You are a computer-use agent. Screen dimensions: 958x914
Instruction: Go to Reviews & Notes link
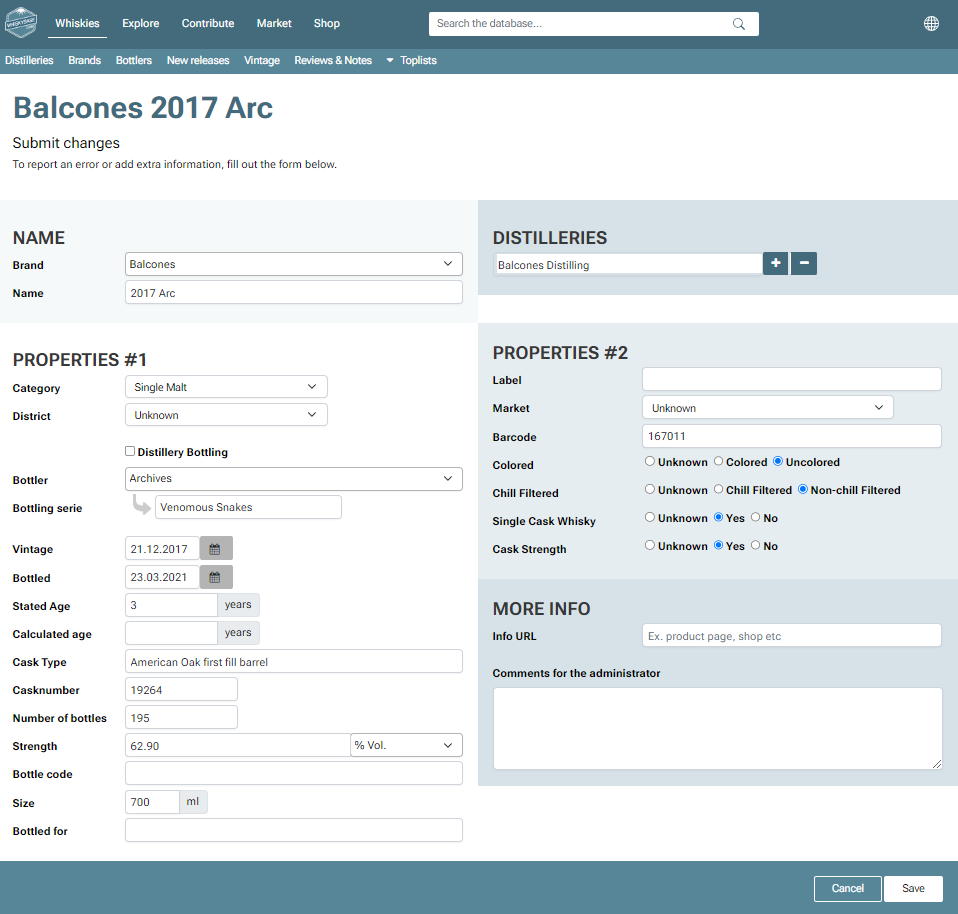[x=333, y=60]
